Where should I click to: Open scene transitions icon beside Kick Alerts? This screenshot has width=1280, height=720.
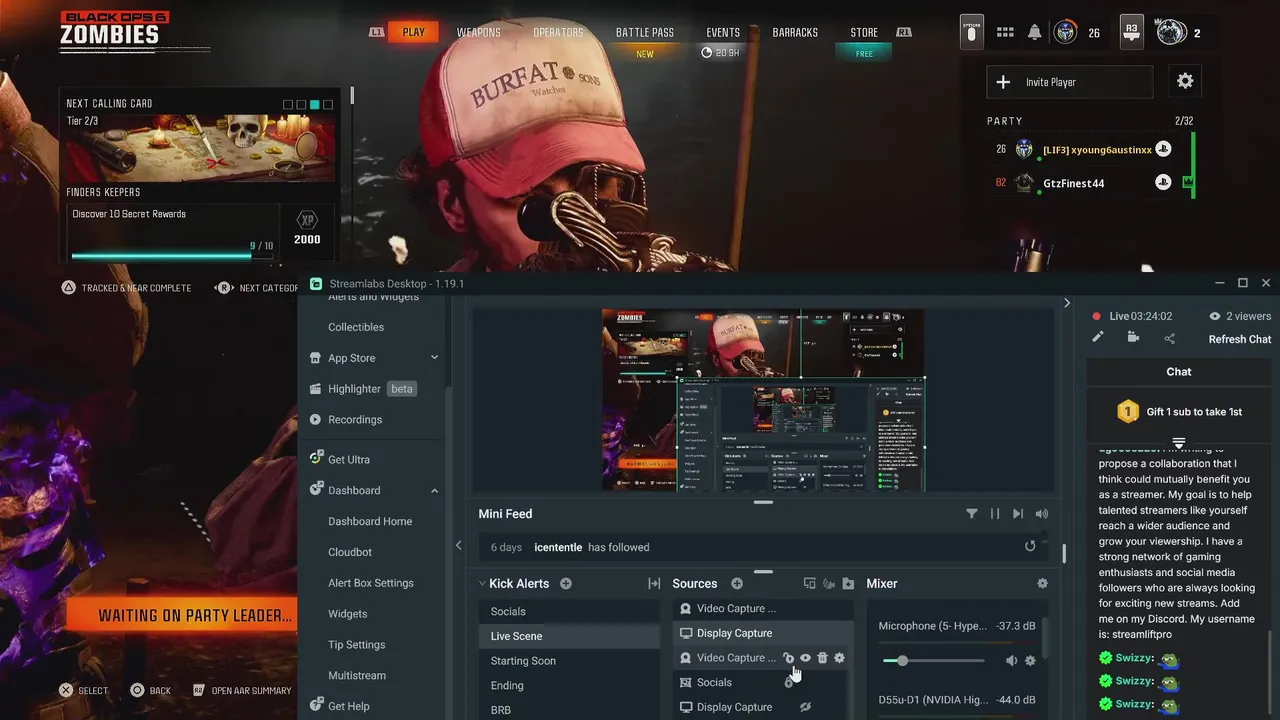tap(654, 584)
